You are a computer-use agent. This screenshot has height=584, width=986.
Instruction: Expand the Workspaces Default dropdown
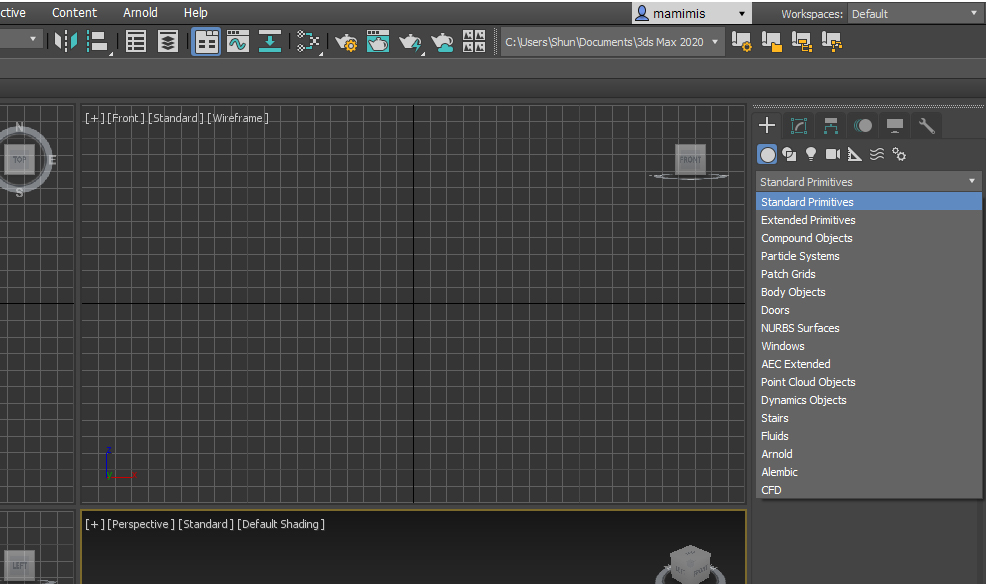click(x=914, y=14)
